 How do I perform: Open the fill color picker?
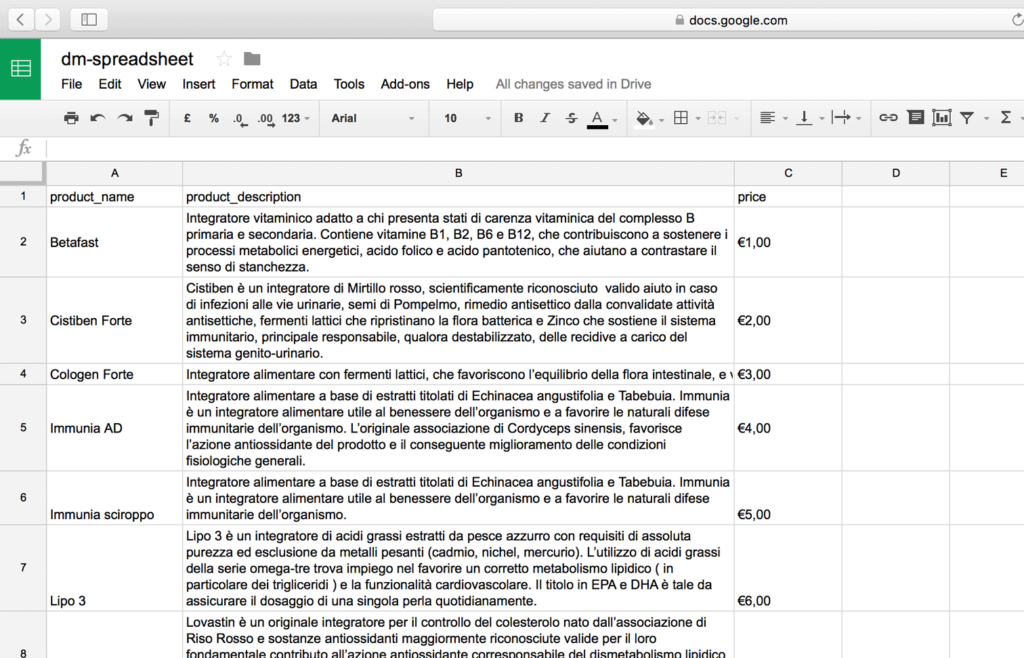coord(645,119)
